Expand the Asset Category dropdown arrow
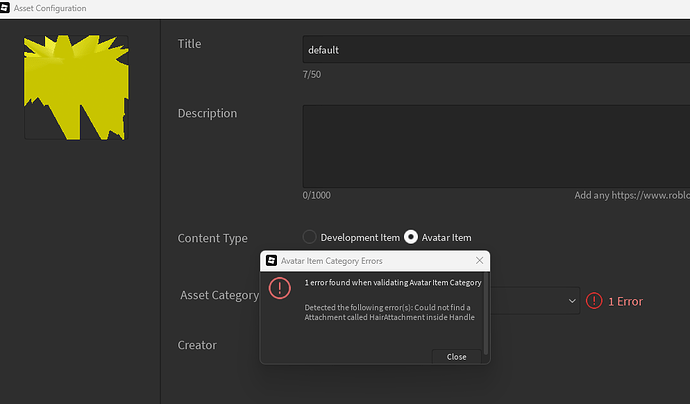Viewport: 690px width, 404px height. 572,300
